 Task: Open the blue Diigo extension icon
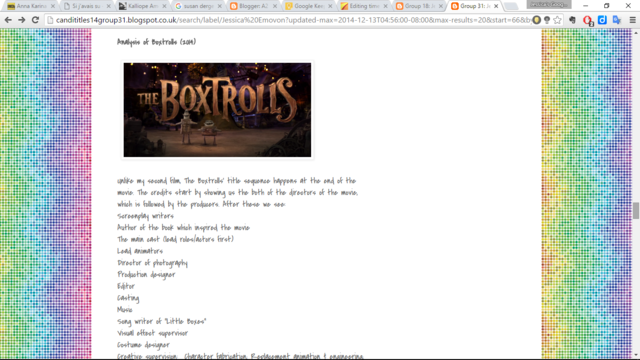click(602, 20)
